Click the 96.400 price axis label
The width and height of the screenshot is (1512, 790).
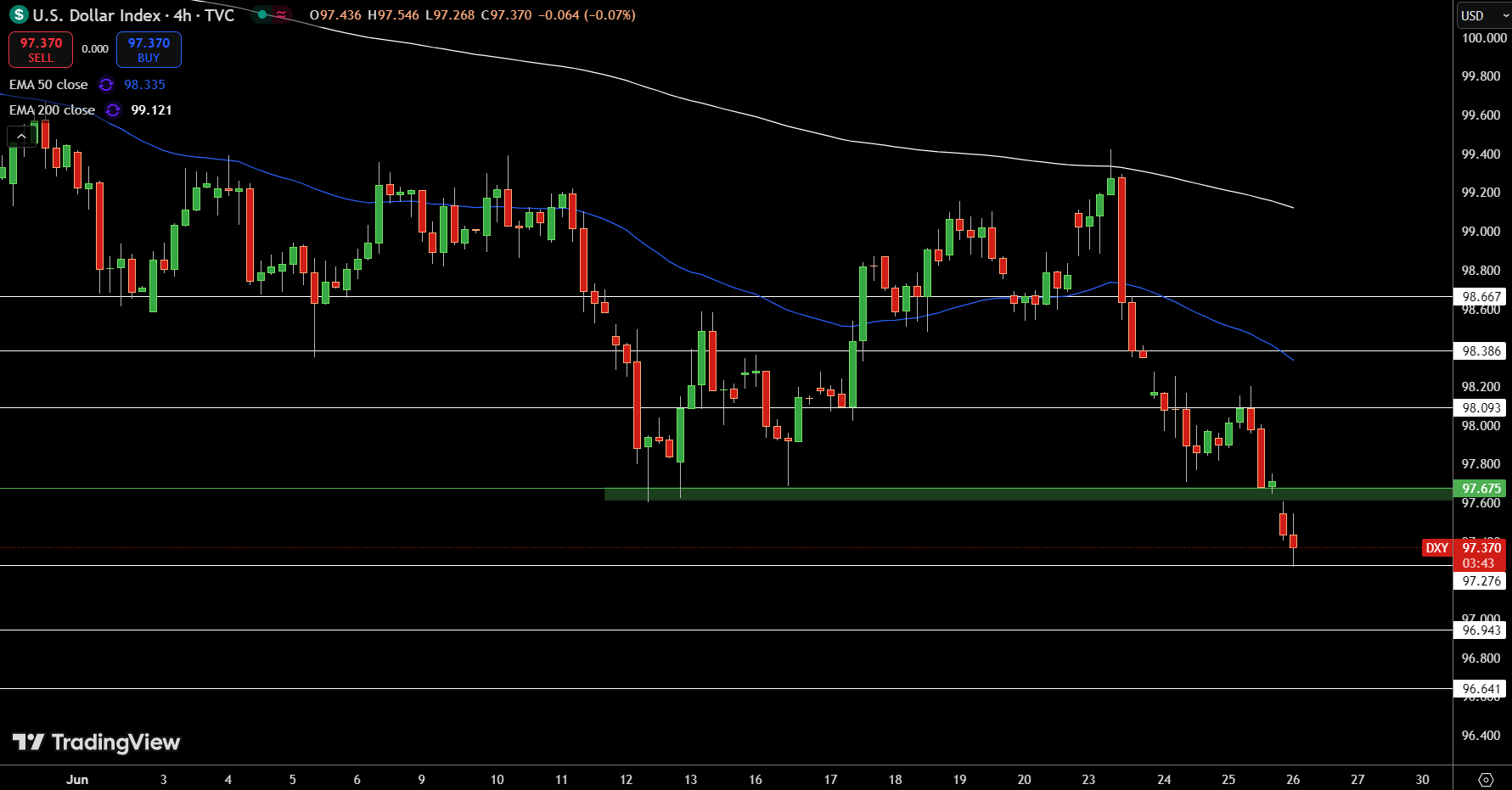pos(1481,736)
